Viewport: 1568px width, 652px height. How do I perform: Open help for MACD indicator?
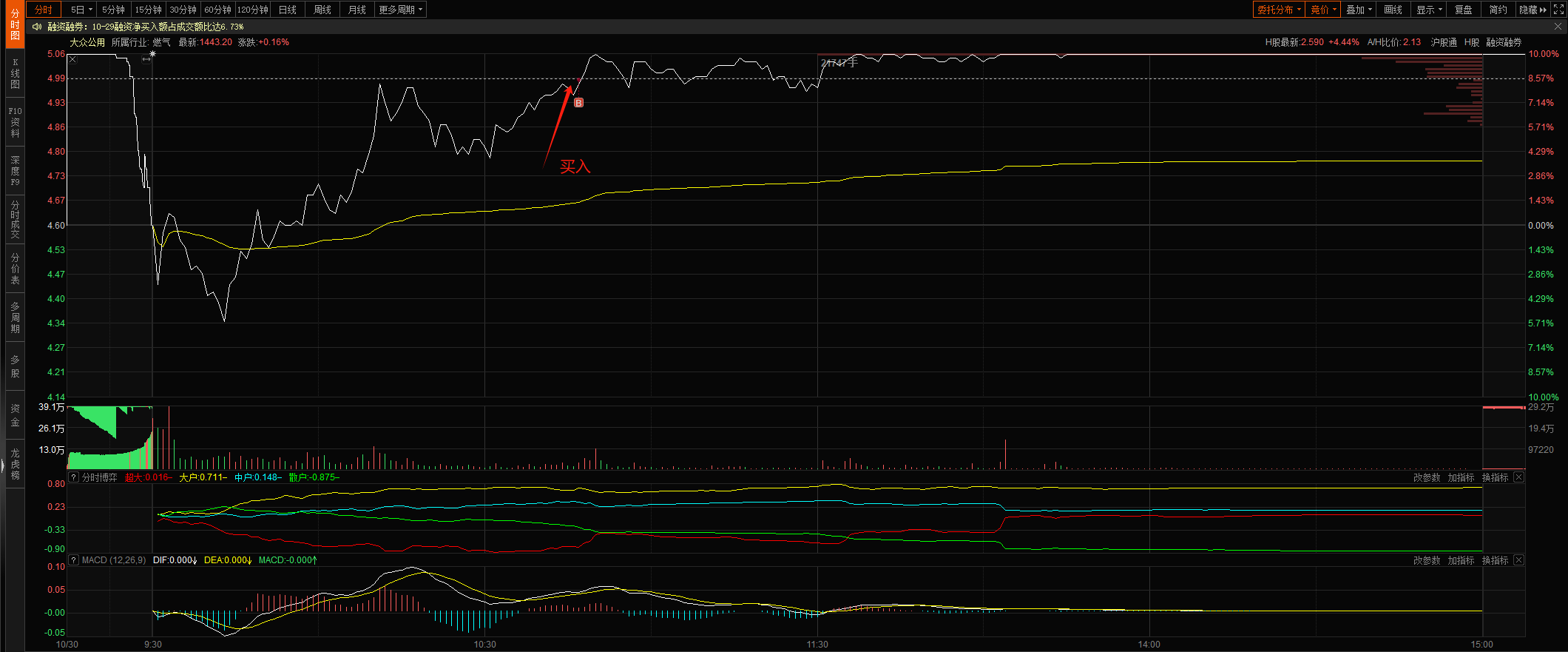(74, 560)
